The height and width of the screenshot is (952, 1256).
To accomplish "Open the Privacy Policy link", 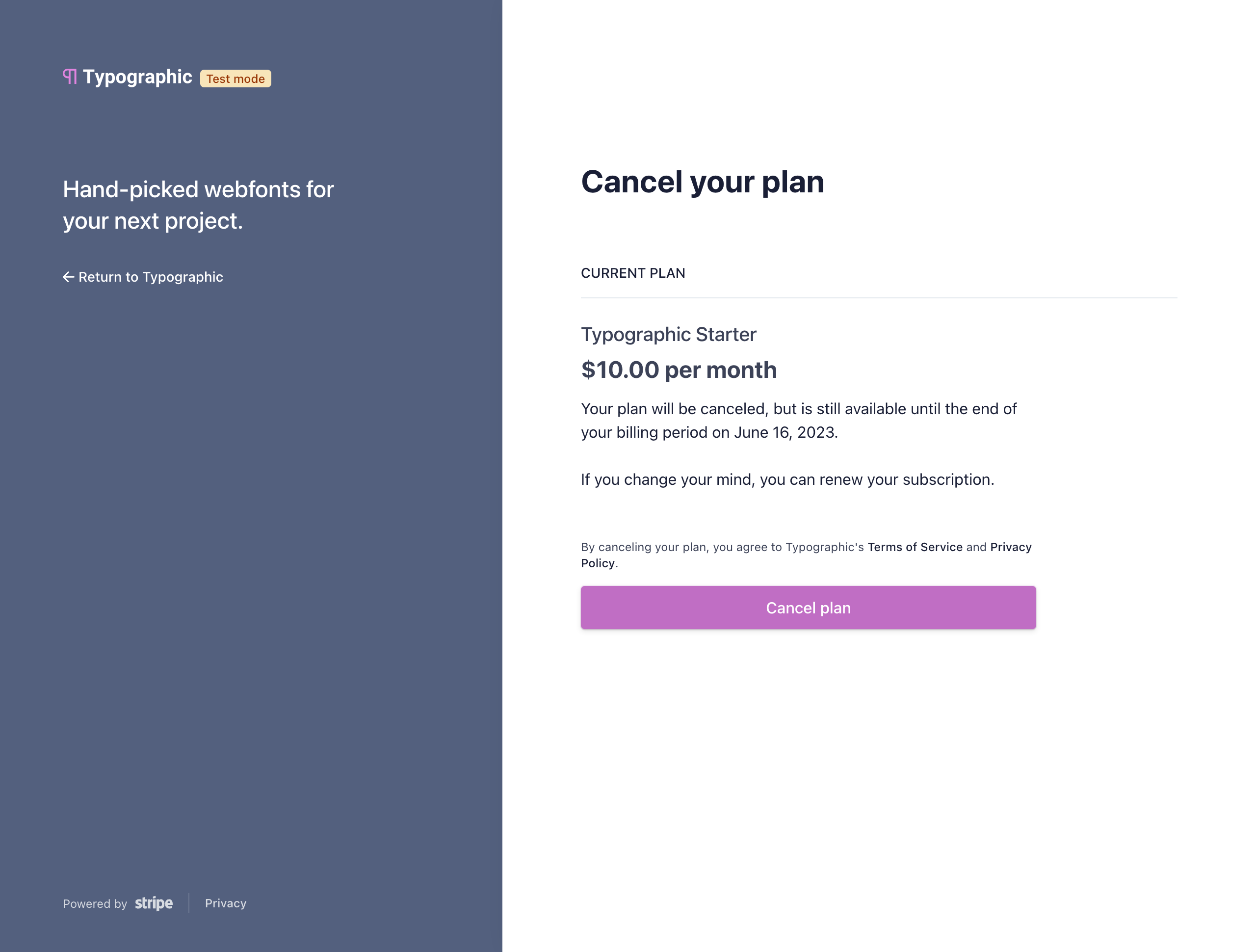I will [1011, 547].
